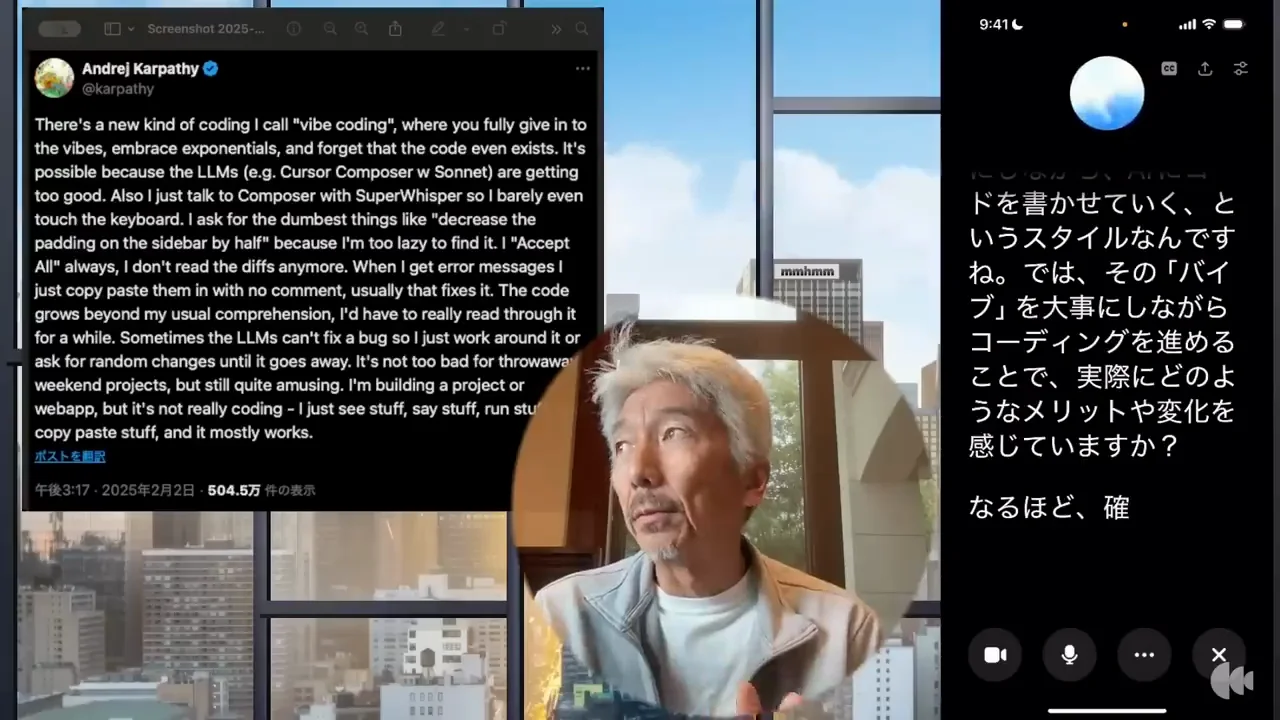Image resolution: width=1280 pixels, height=720 pixels.
Task: Open voice settings sliders icon
Action: tap(1240, 68)
